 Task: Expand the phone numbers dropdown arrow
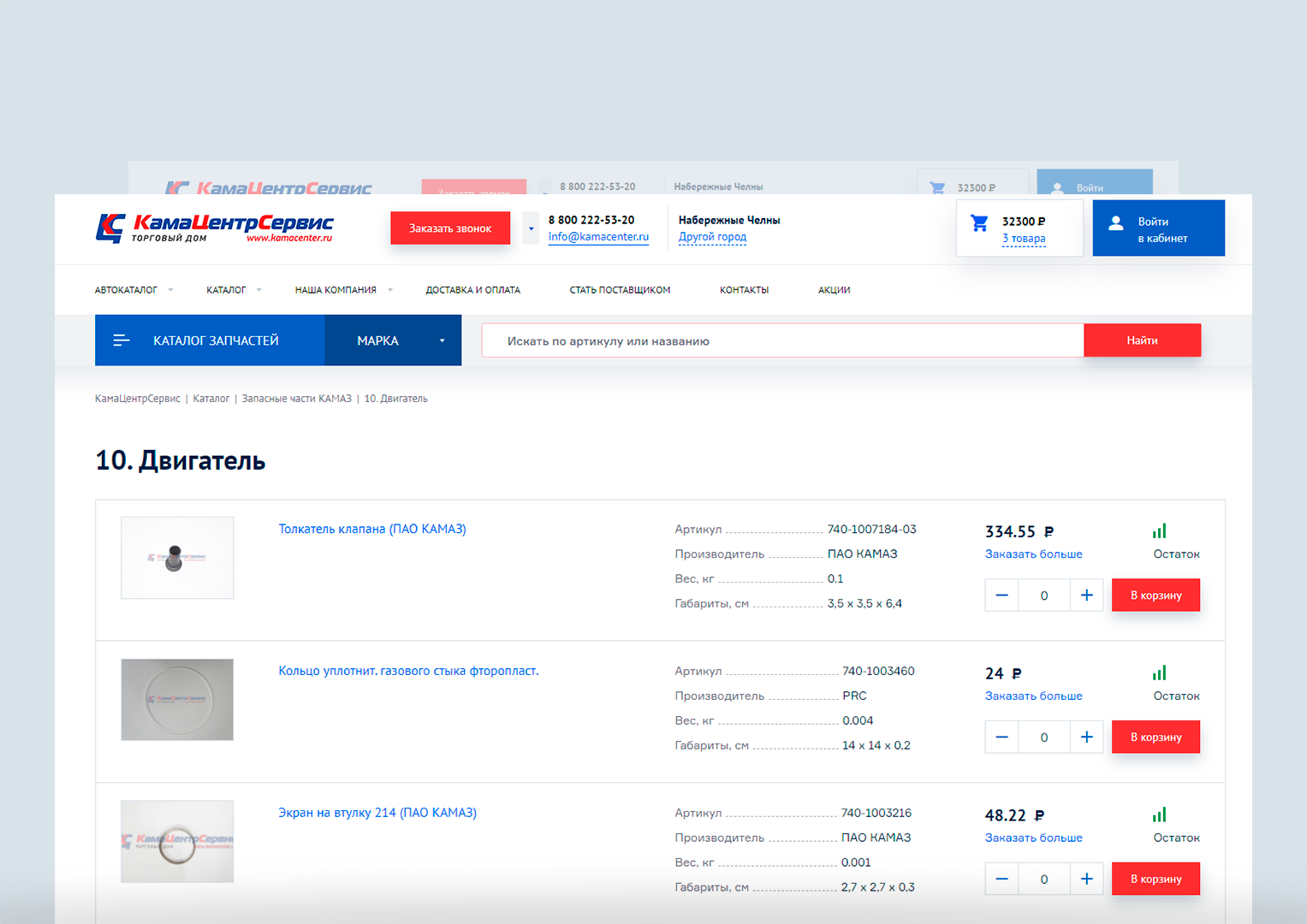pos(531,228)
